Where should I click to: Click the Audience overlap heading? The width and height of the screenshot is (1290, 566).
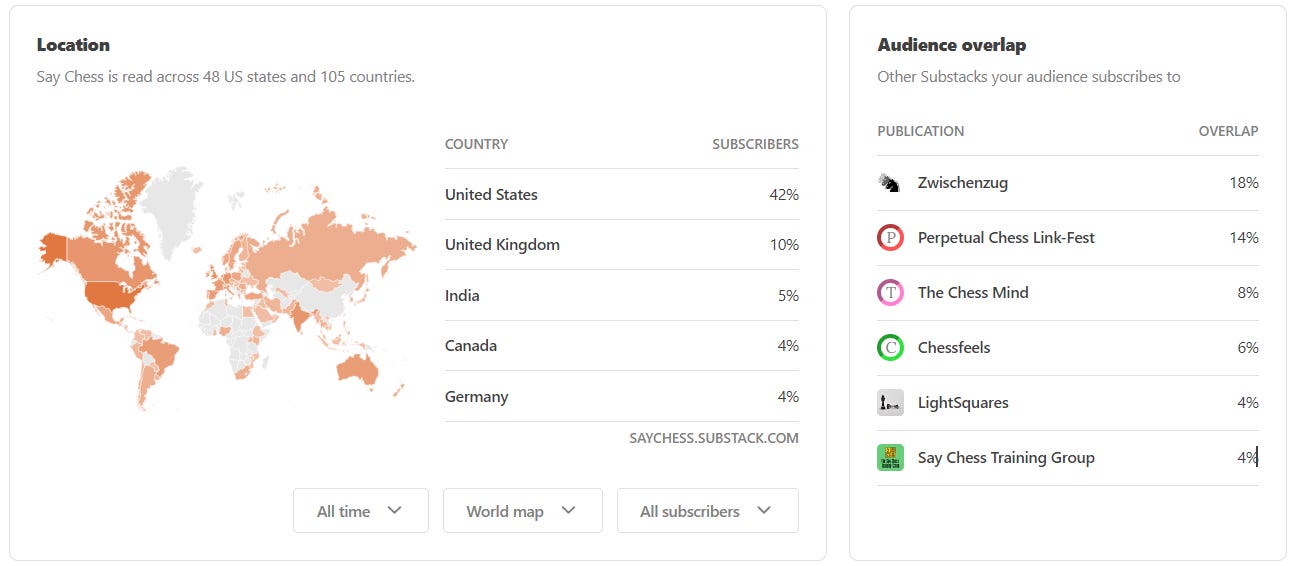(952, 45)
